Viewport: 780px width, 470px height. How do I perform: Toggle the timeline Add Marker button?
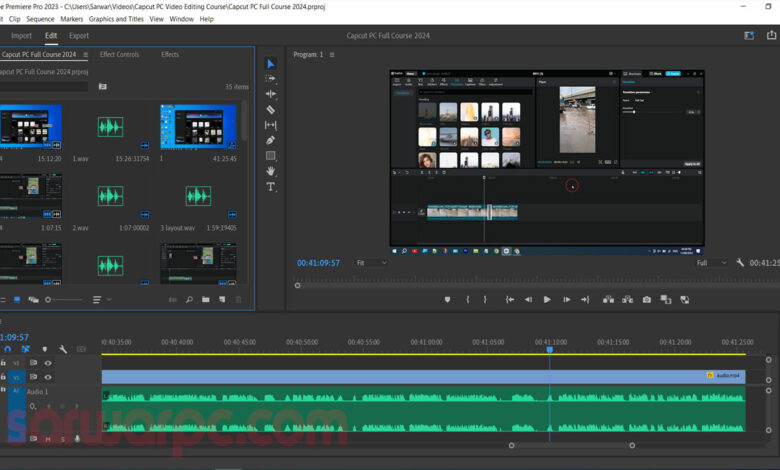(45, 349)
